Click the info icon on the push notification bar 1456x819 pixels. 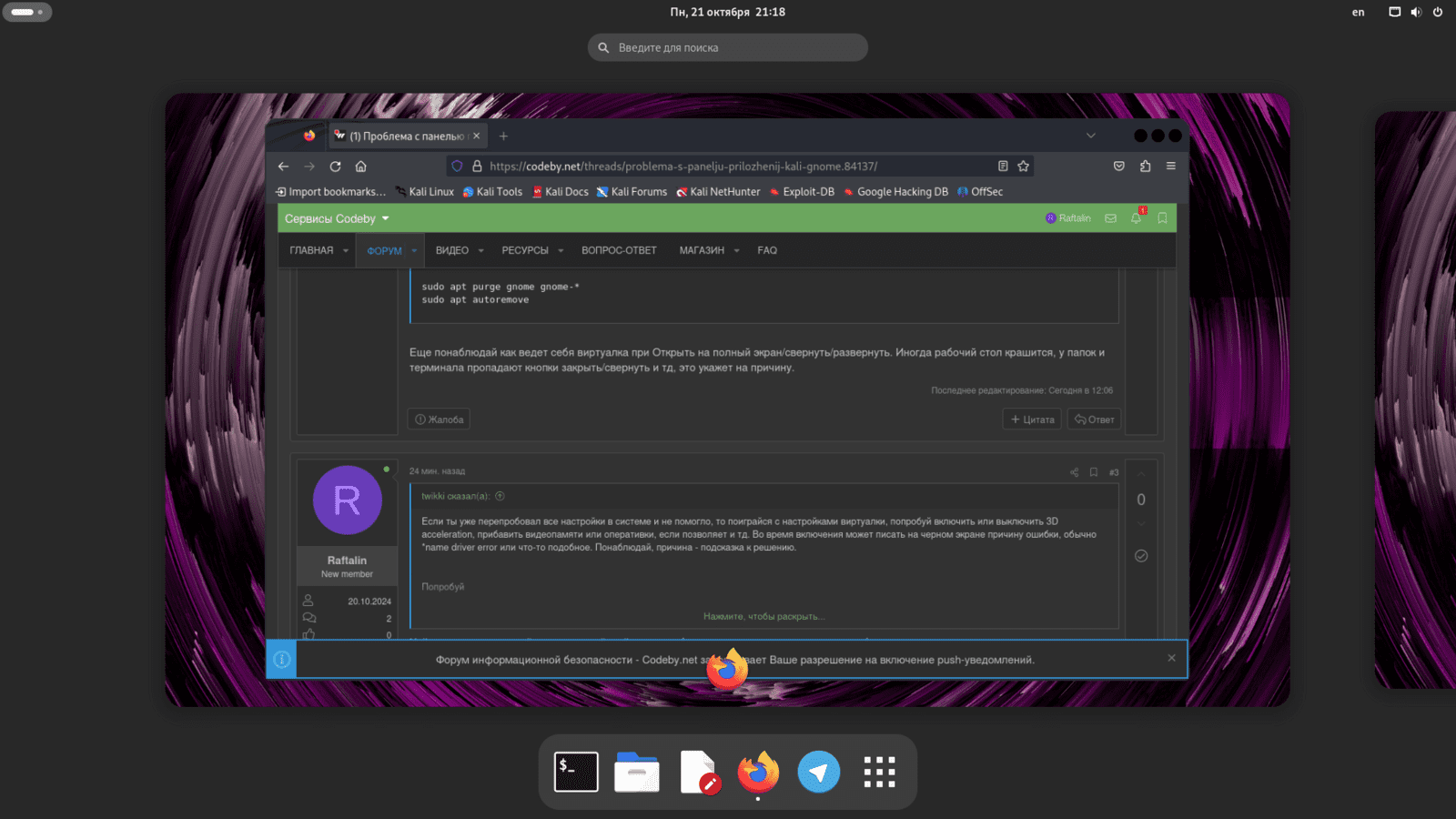pyautogui.click(x=282, y=660)
